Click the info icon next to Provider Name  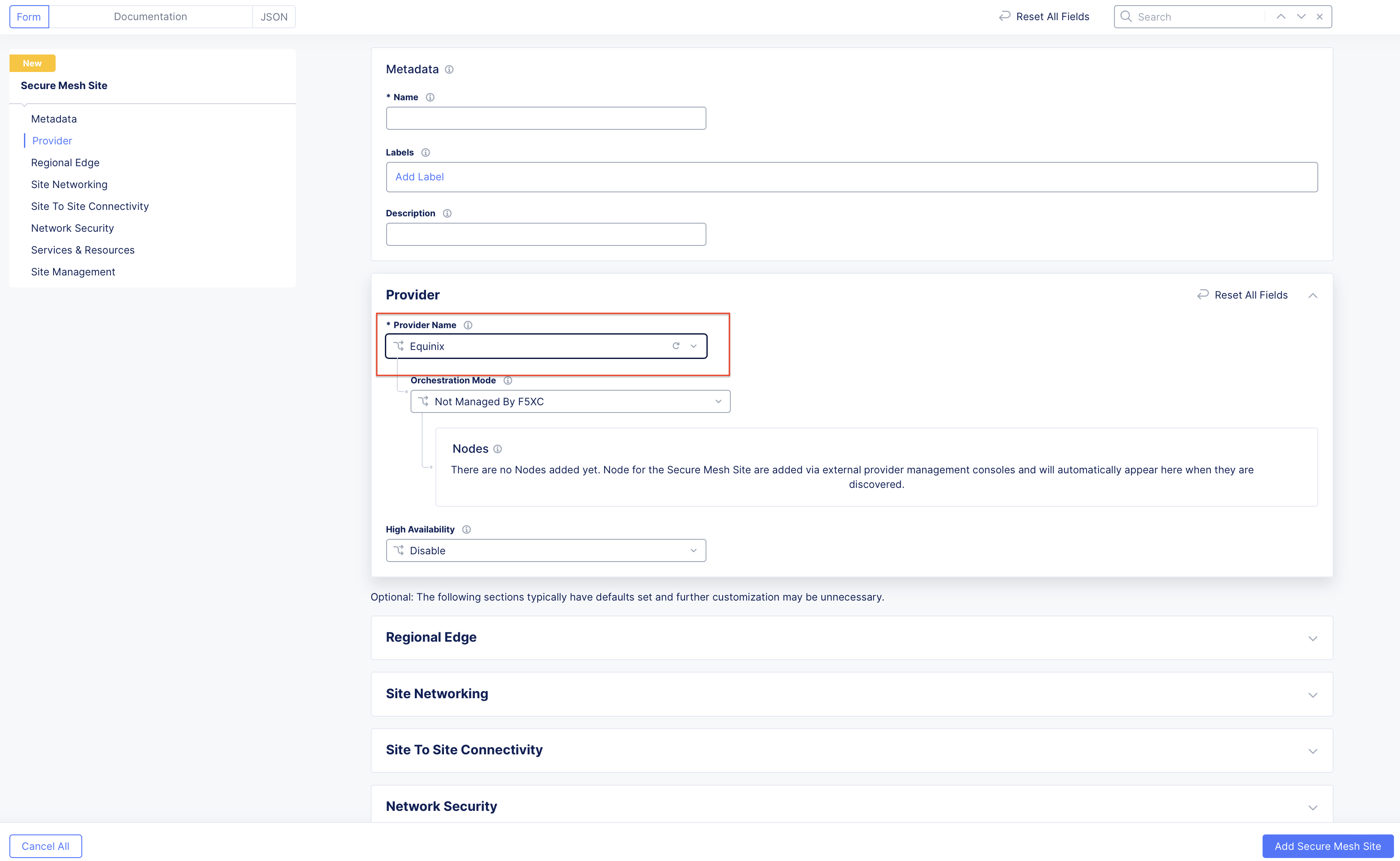468,325
